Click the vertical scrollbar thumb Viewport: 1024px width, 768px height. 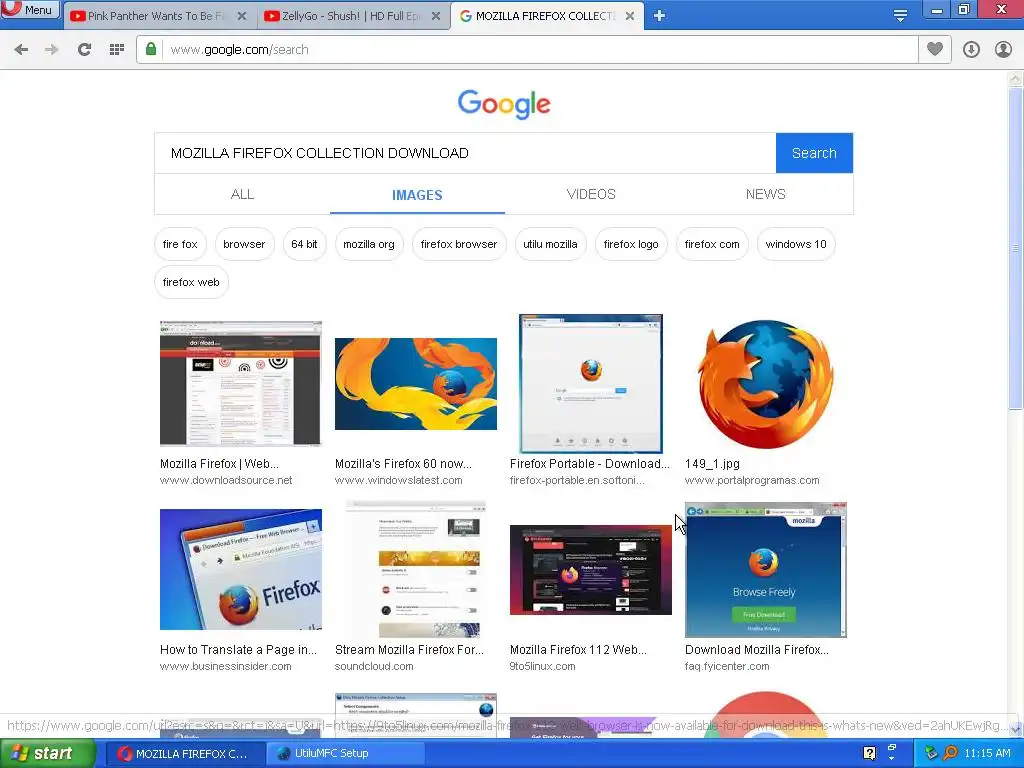click(1015, 248)
